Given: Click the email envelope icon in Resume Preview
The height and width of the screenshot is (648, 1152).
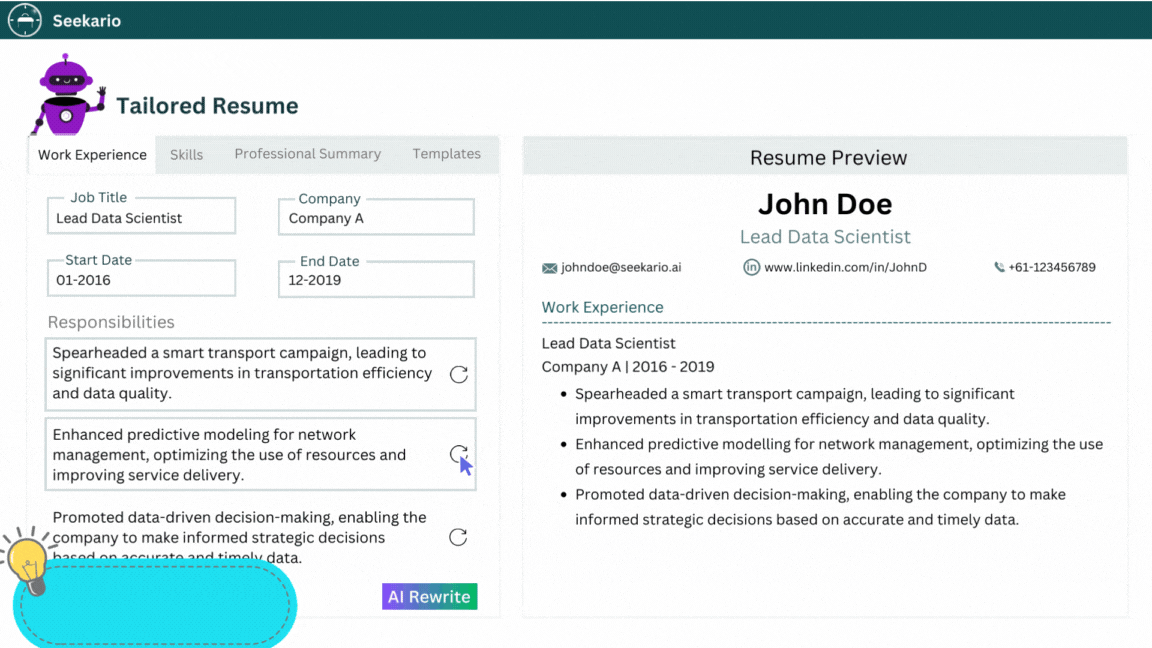Looking at the screenshot, I should coord(552,267).
